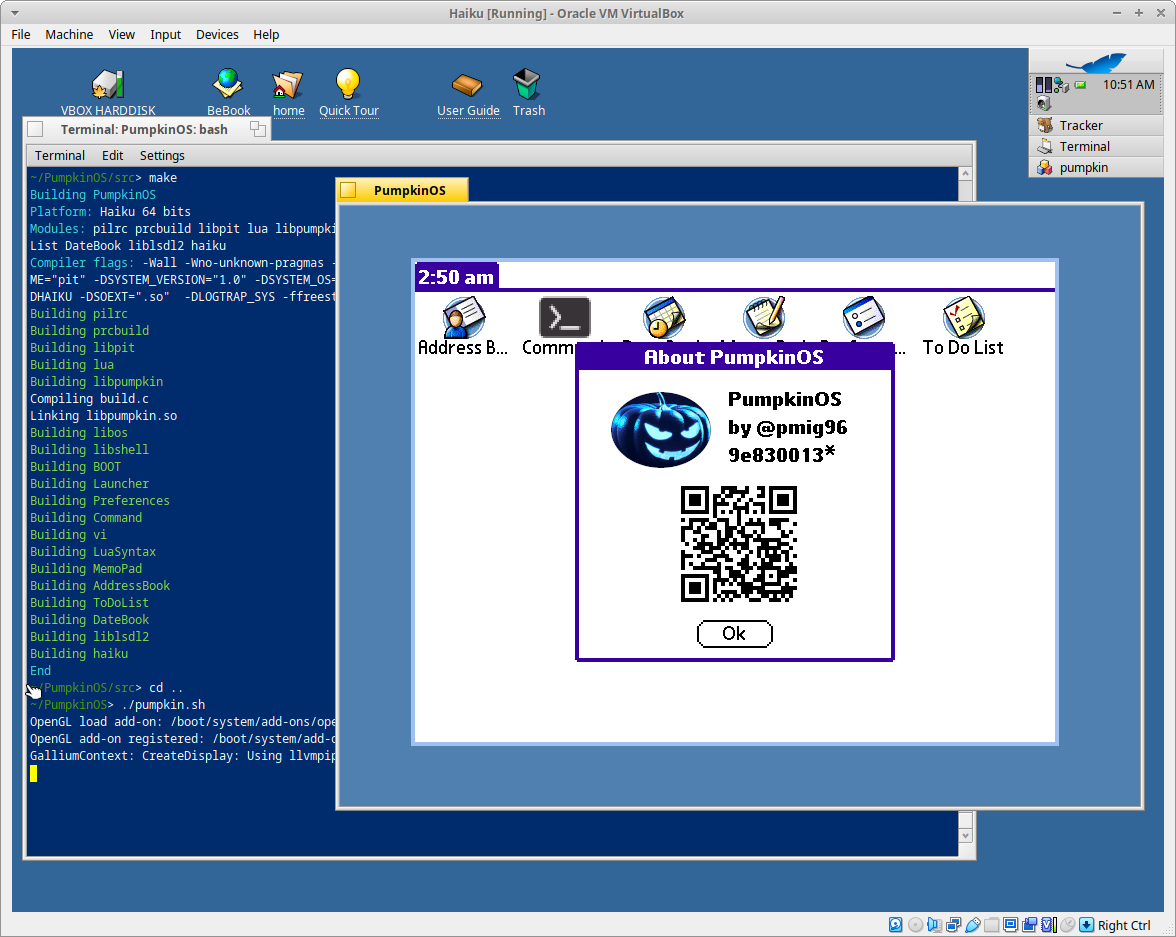
Task: Open VirtualBox File menu
Action: coord(21,35)
